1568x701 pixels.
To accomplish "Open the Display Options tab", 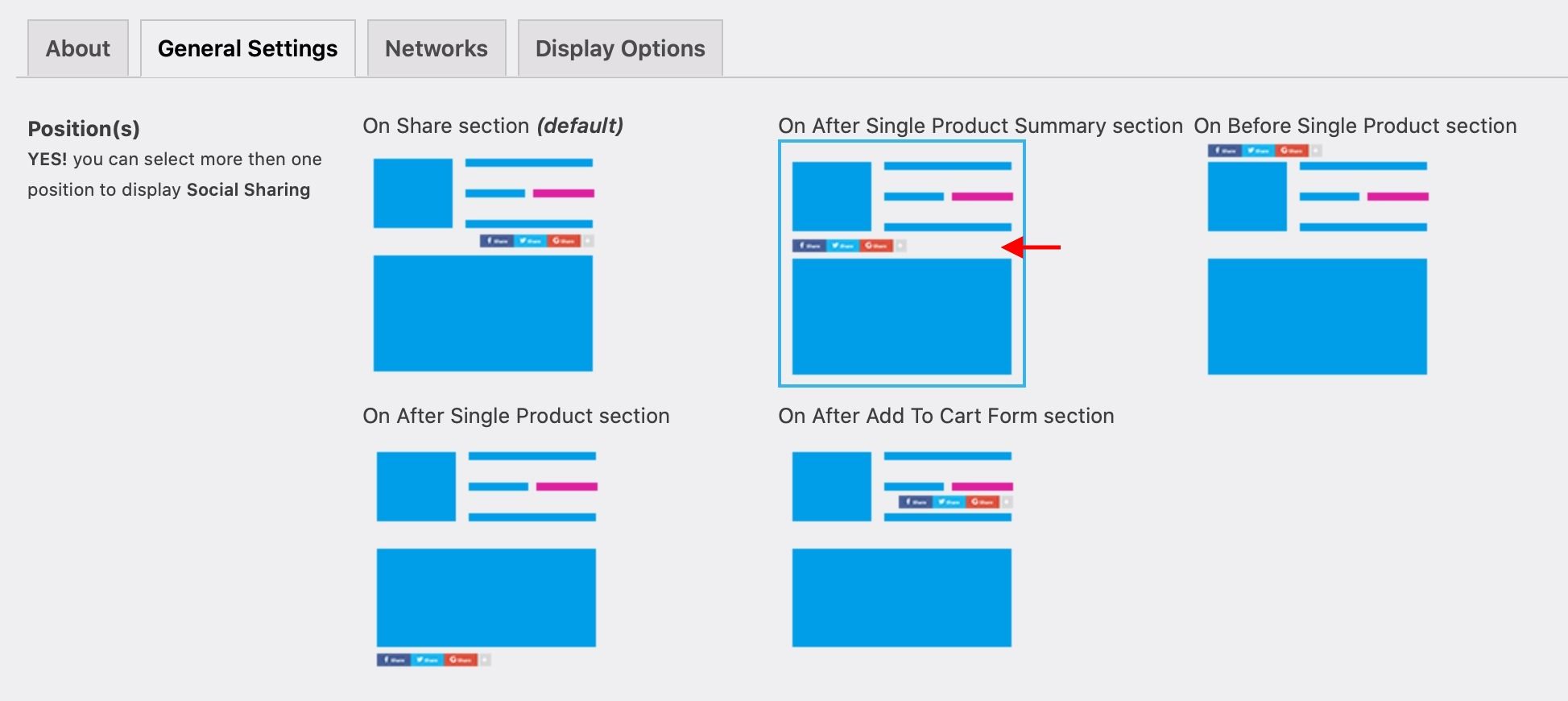I will [x=620, y=48].
